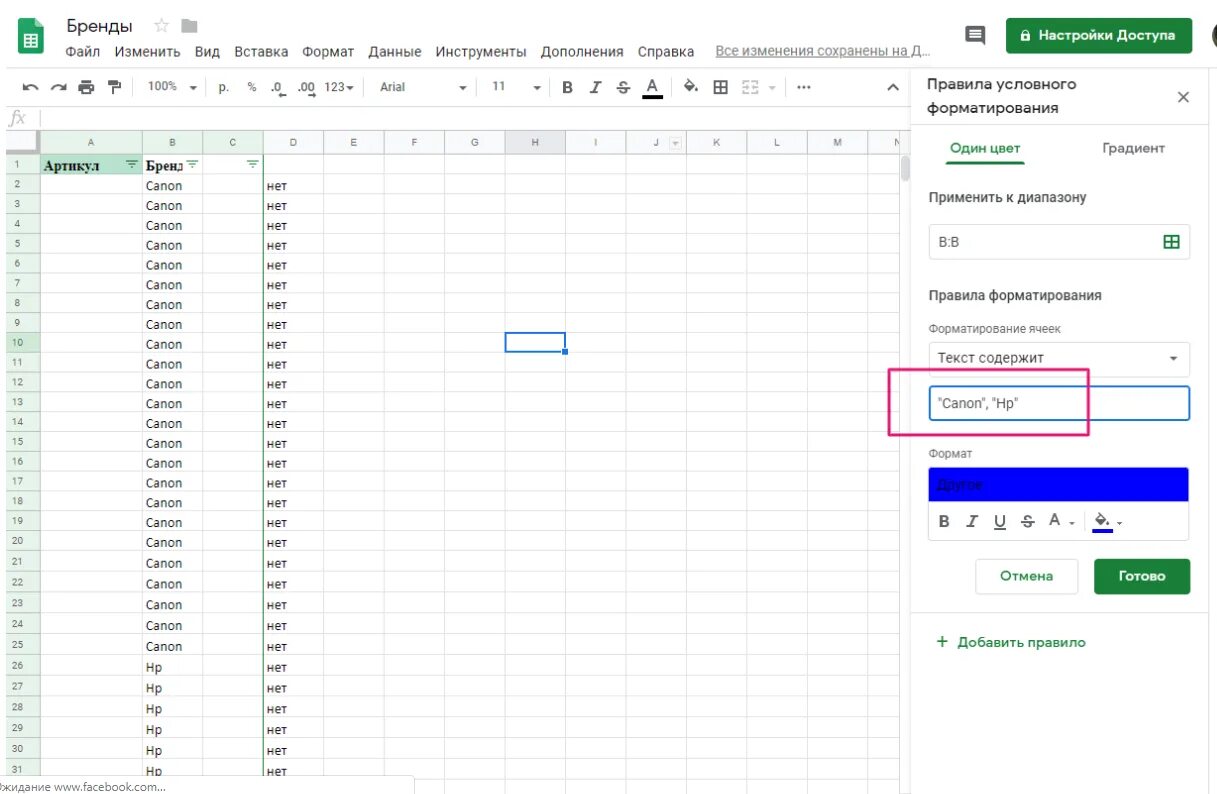Open column J dropdown arrow
1217x794 pixels.
675,144
